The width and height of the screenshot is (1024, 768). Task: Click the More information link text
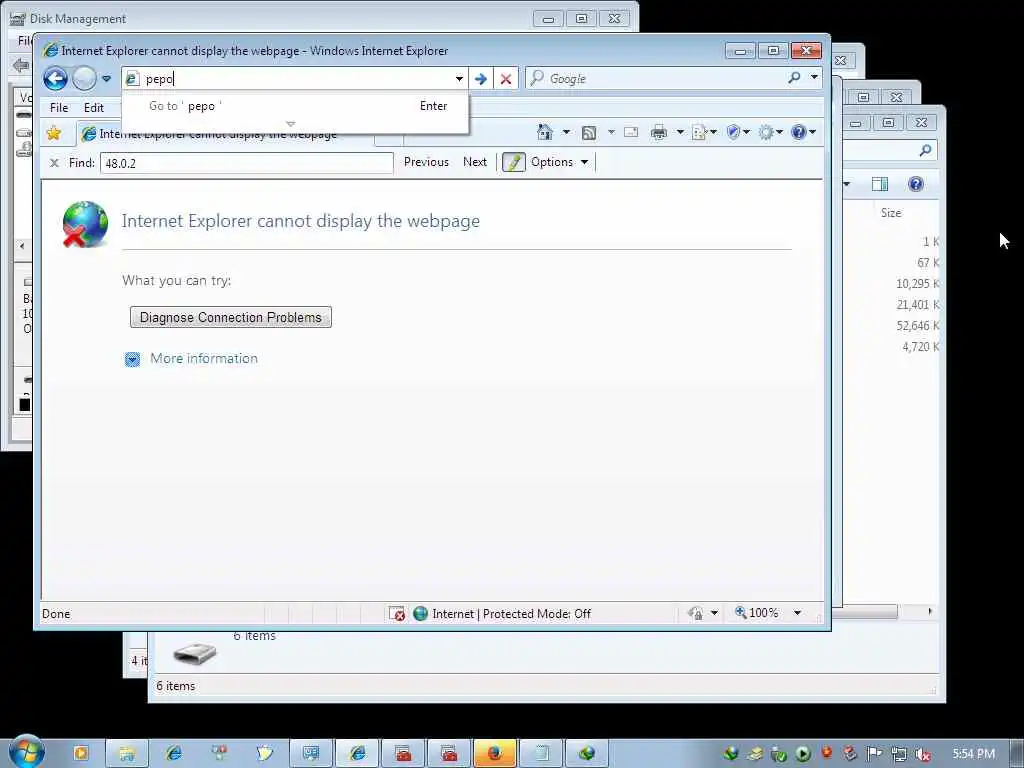click(204, 359)
